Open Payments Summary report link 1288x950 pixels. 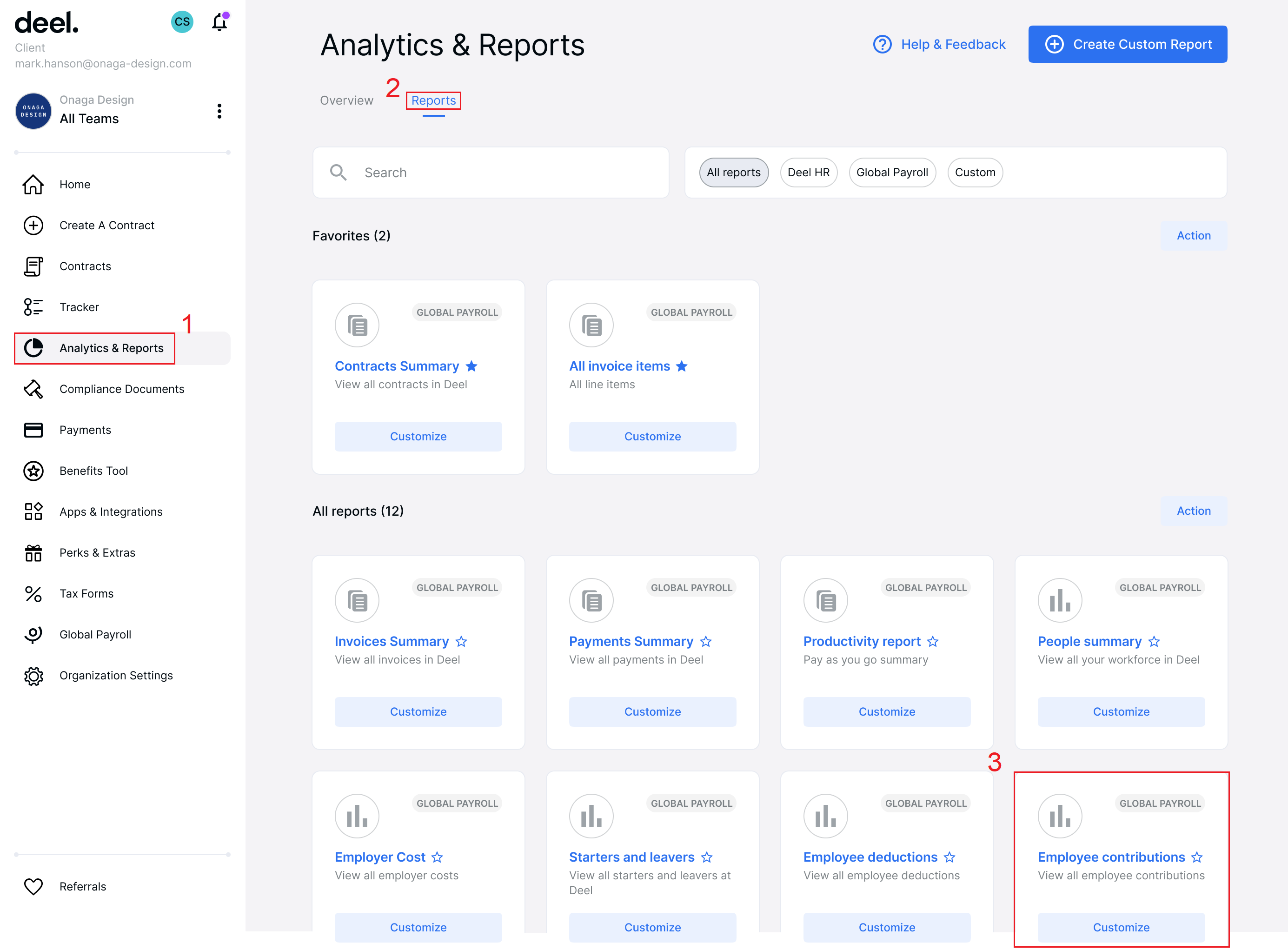coord(631,642)
